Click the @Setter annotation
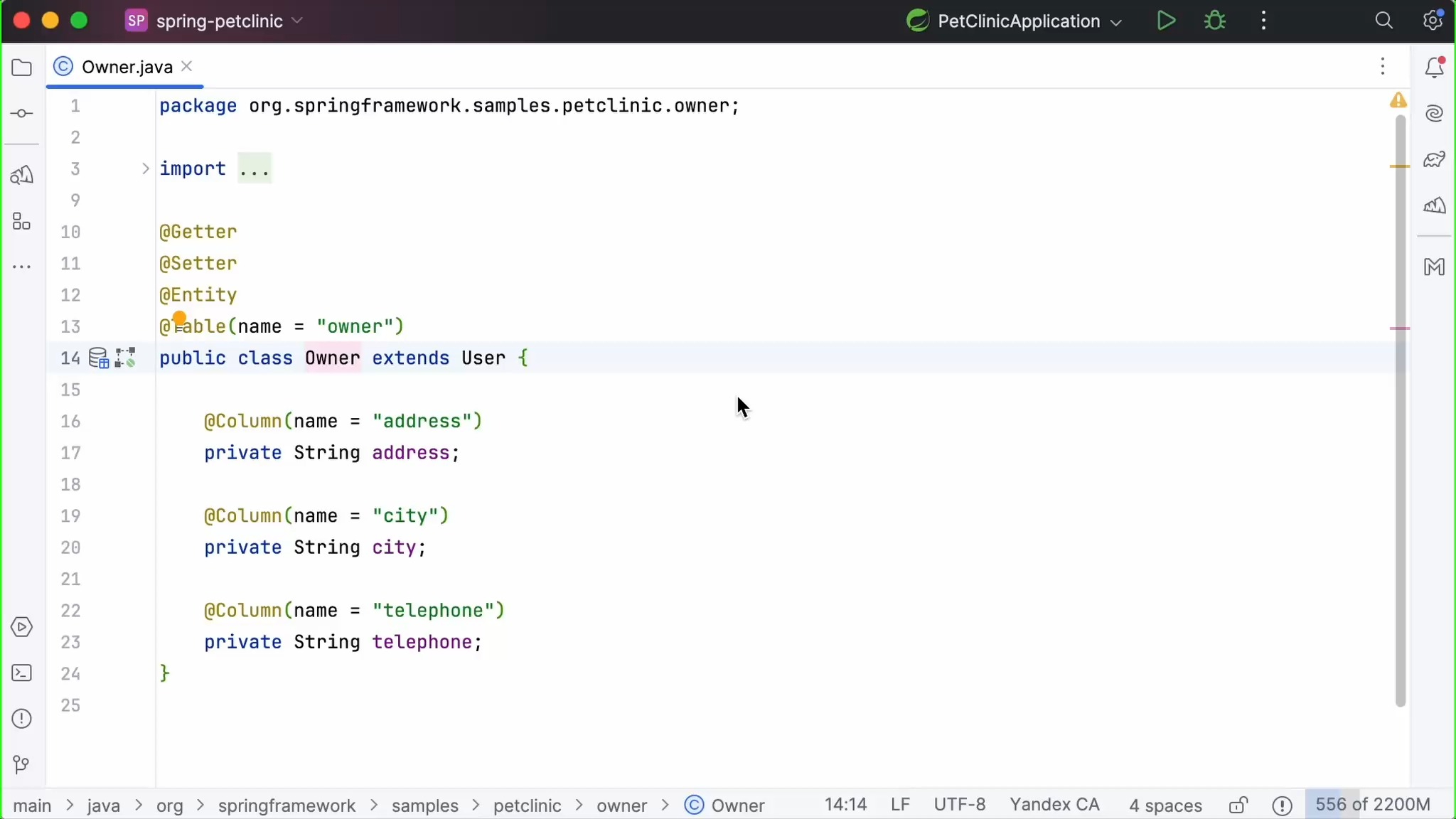 [198, 263]
